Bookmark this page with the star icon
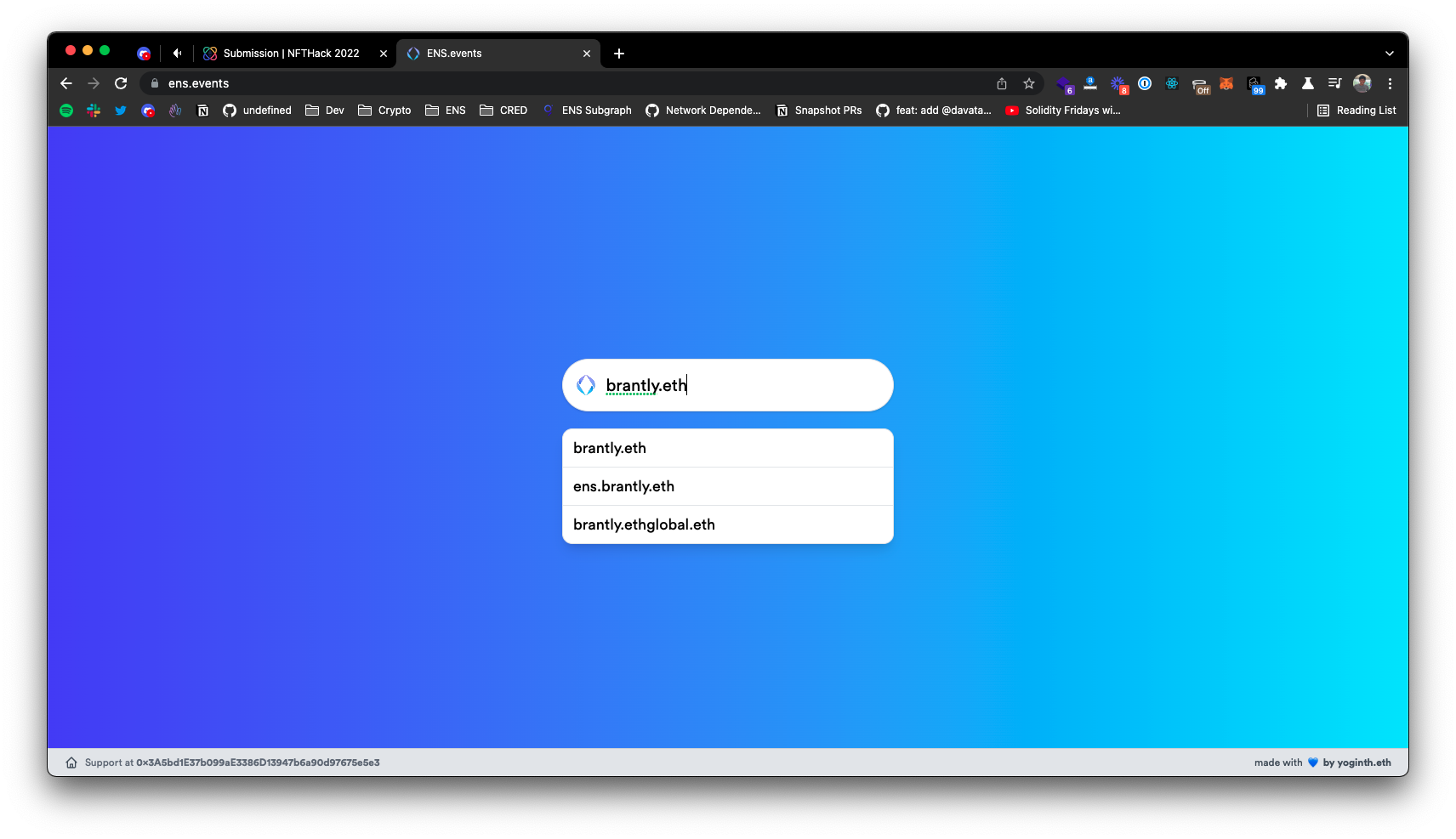The height and width of the screenshot is (839, 1456). [1029, 83]
